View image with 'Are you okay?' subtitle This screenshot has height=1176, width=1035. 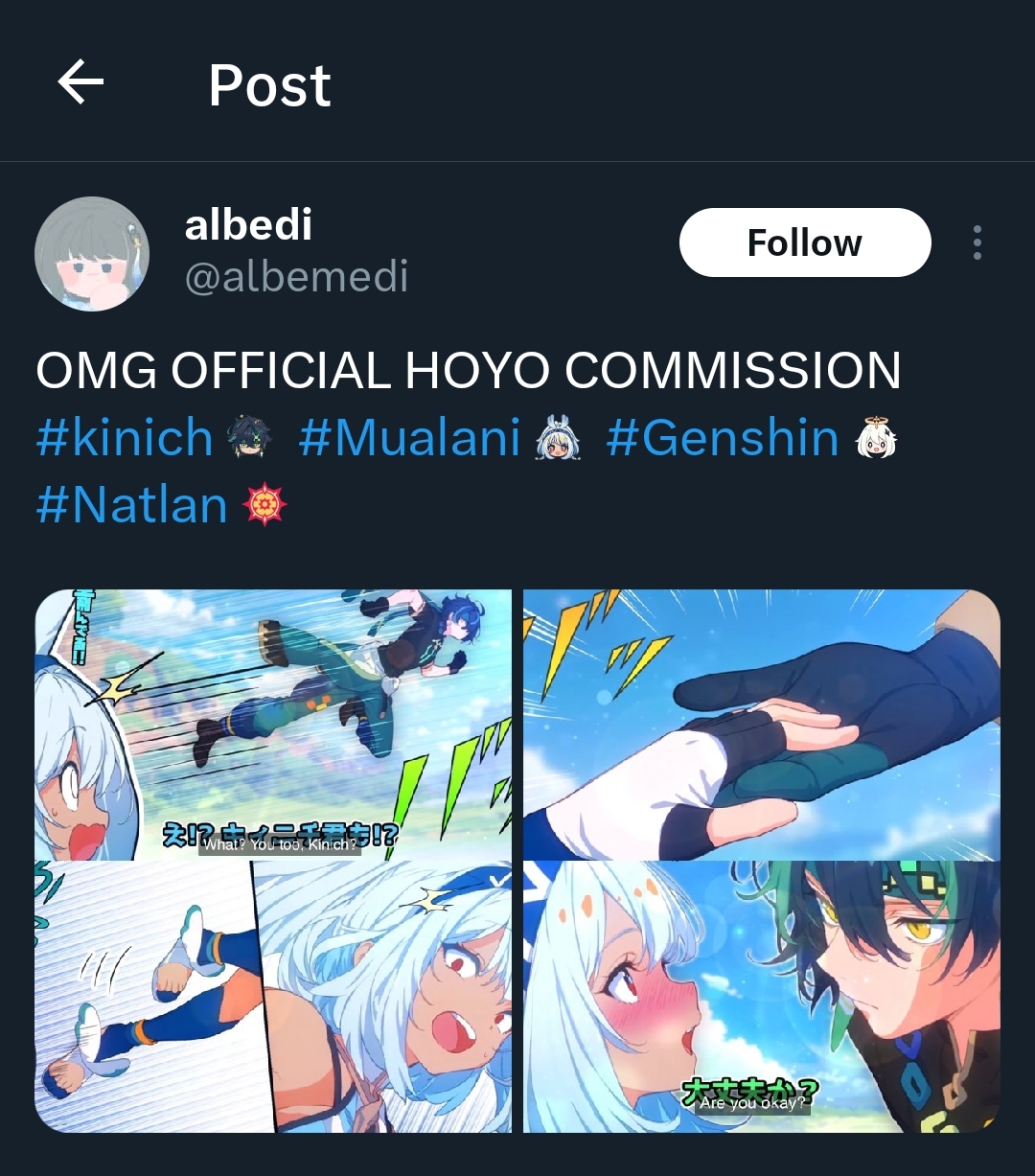tap(762, 997)
